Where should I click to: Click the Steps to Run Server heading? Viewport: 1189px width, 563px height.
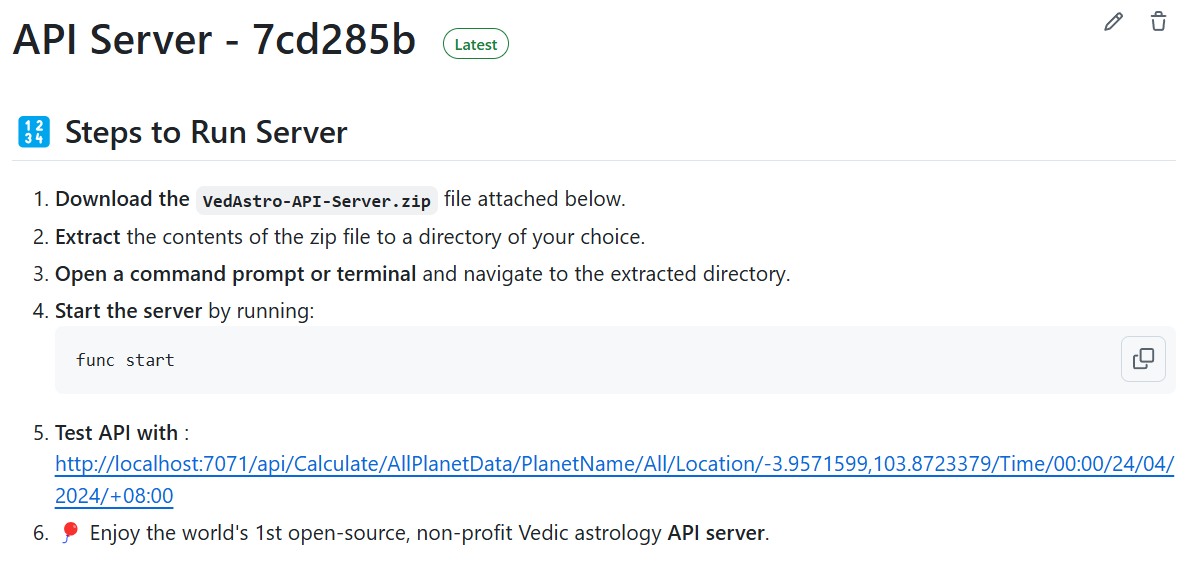[x=205, y=132]
